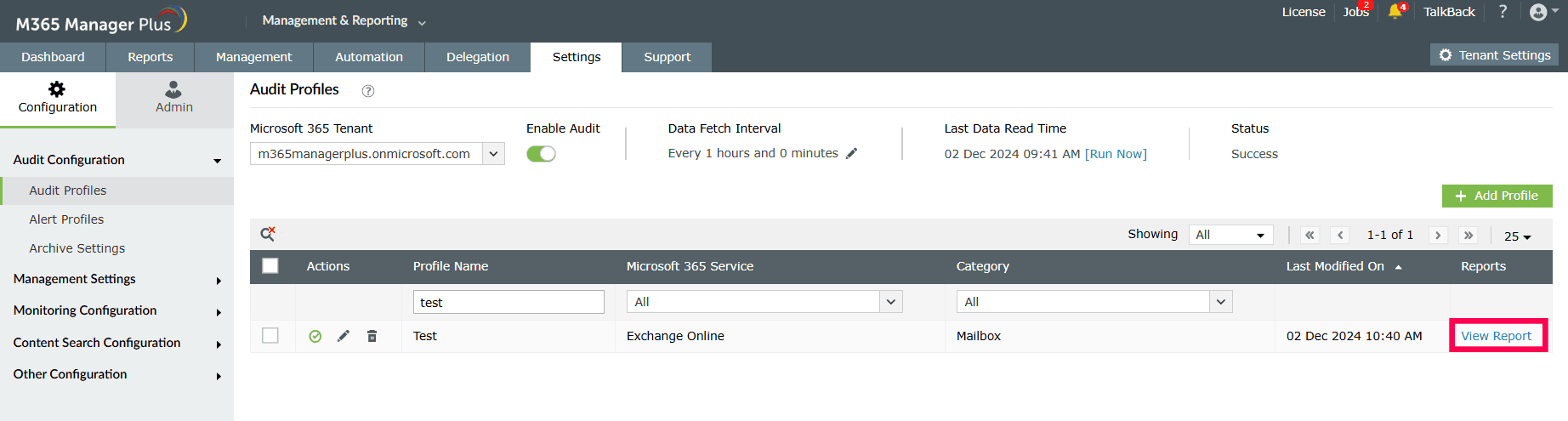Click the Add Profile button
The width and height of the screenshot is (1568, 421).
(x=1497, y=196)
